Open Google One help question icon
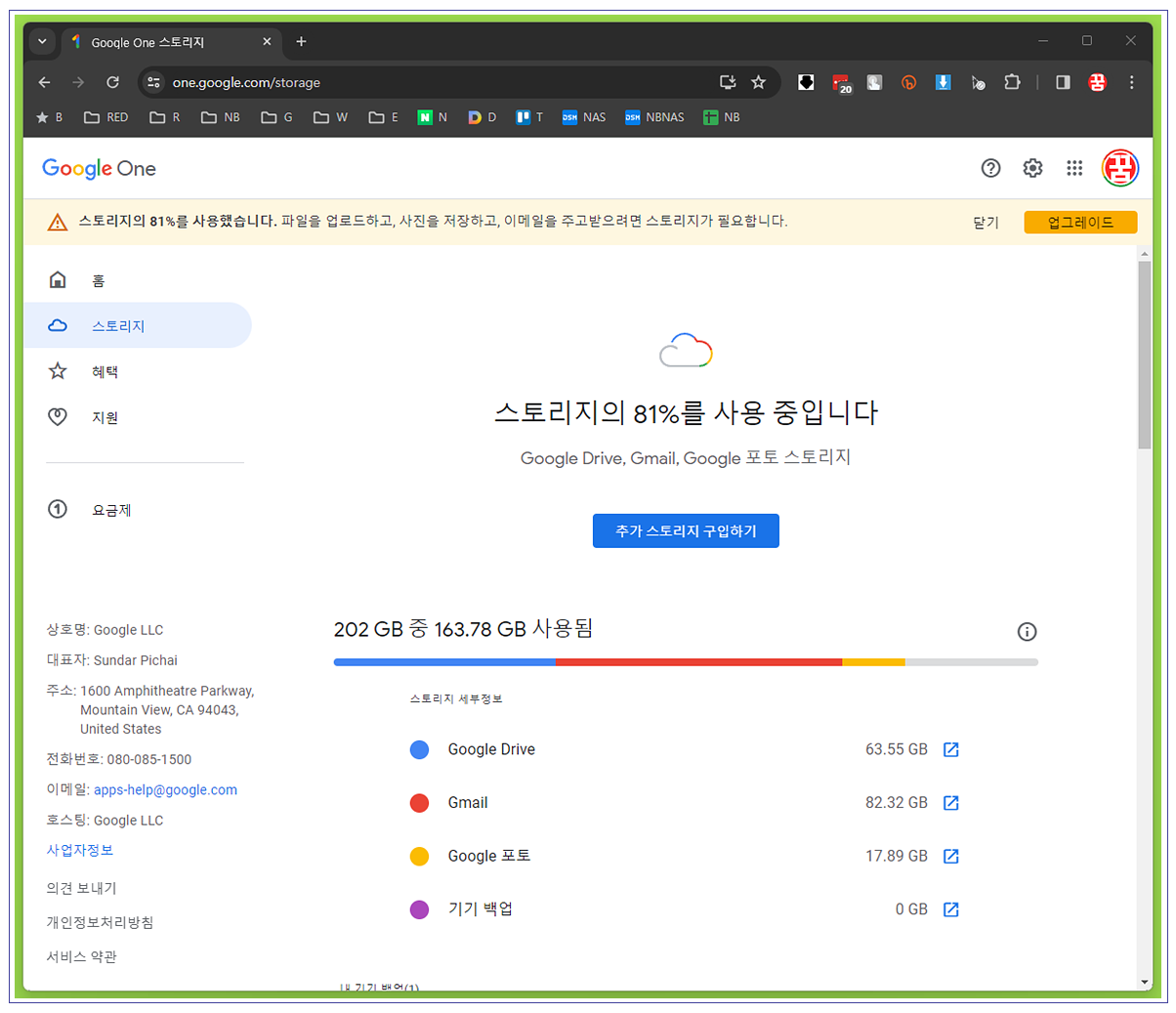 (x=990, y=168)
